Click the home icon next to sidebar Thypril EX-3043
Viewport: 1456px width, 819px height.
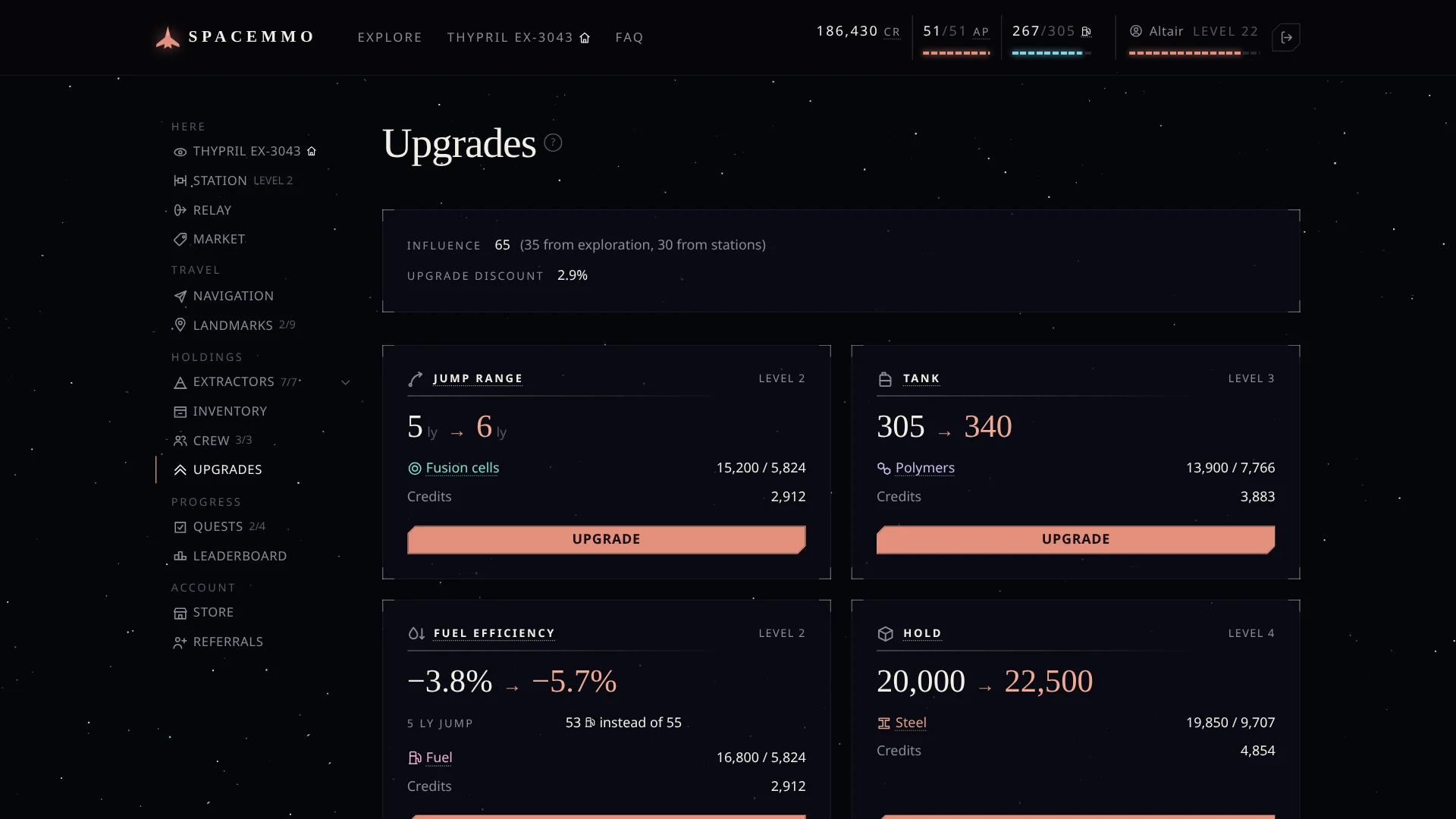[x=312, y=151]
